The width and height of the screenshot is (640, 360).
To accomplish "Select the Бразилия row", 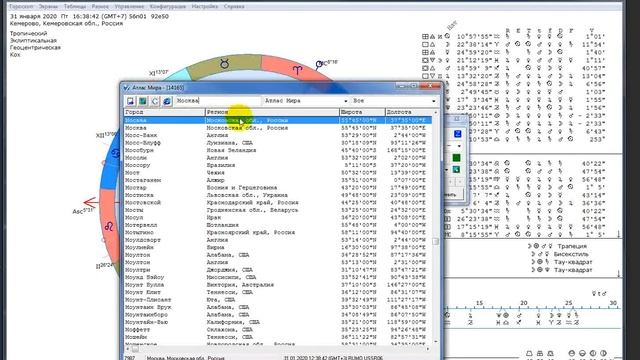I will 278,165.
